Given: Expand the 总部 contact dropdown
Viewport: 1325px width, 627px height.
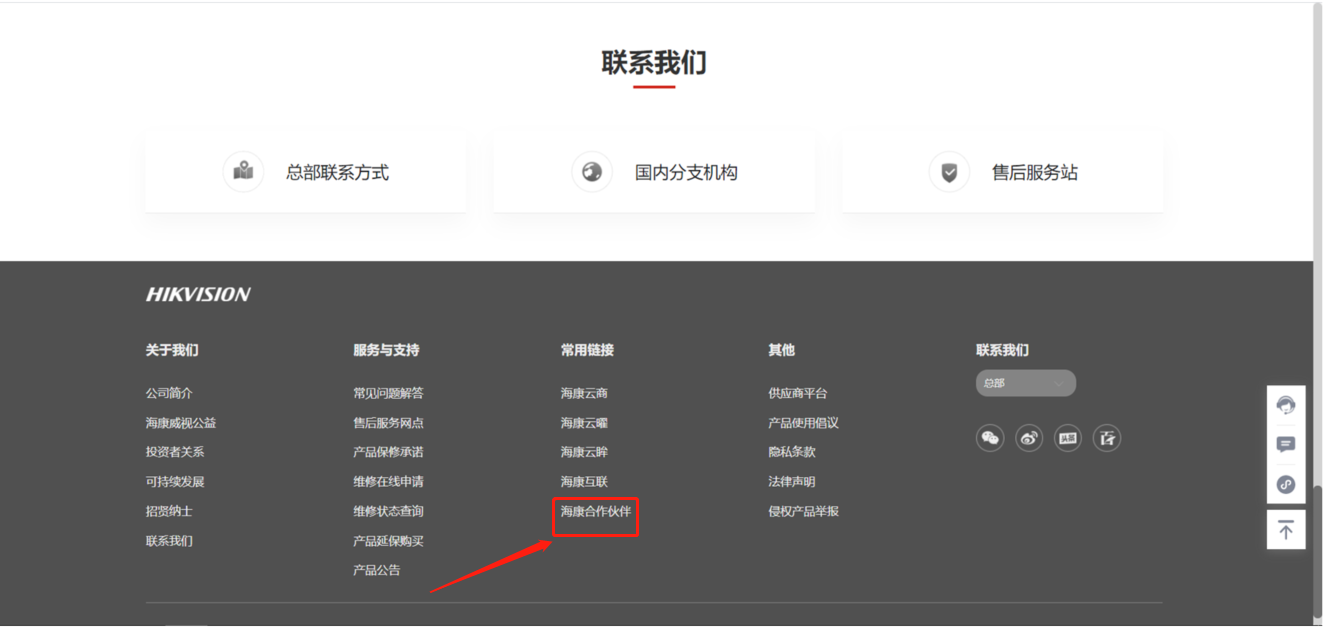Looking at the screenshot, I should click(x=1026, y=383).
